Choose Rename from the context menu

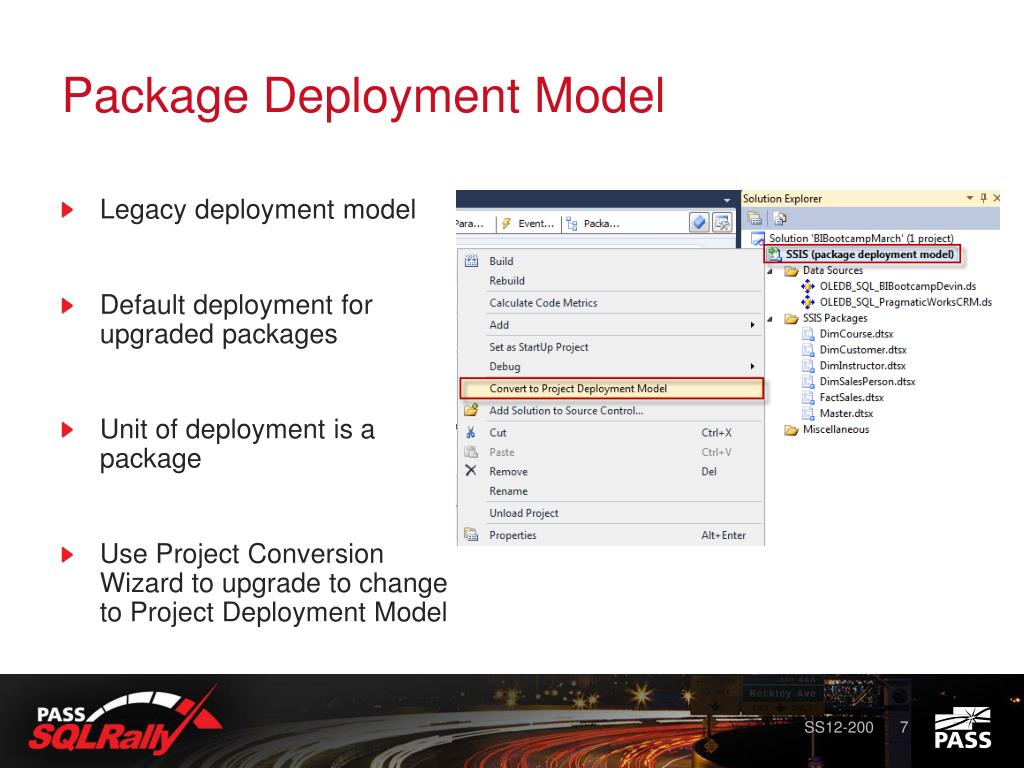pos(611,490)
